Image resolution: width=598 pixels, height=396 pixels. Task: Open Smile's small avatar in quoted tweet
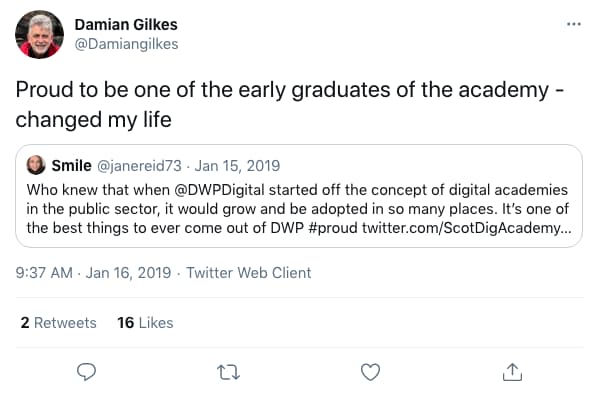point(36,165)
